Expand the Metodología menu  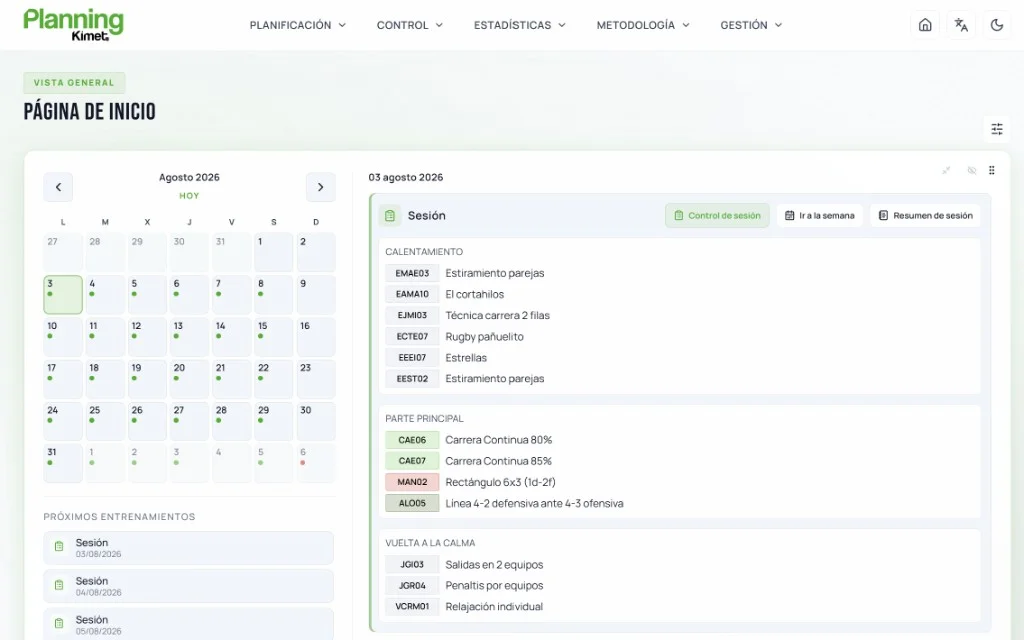[x=643, y=25]
